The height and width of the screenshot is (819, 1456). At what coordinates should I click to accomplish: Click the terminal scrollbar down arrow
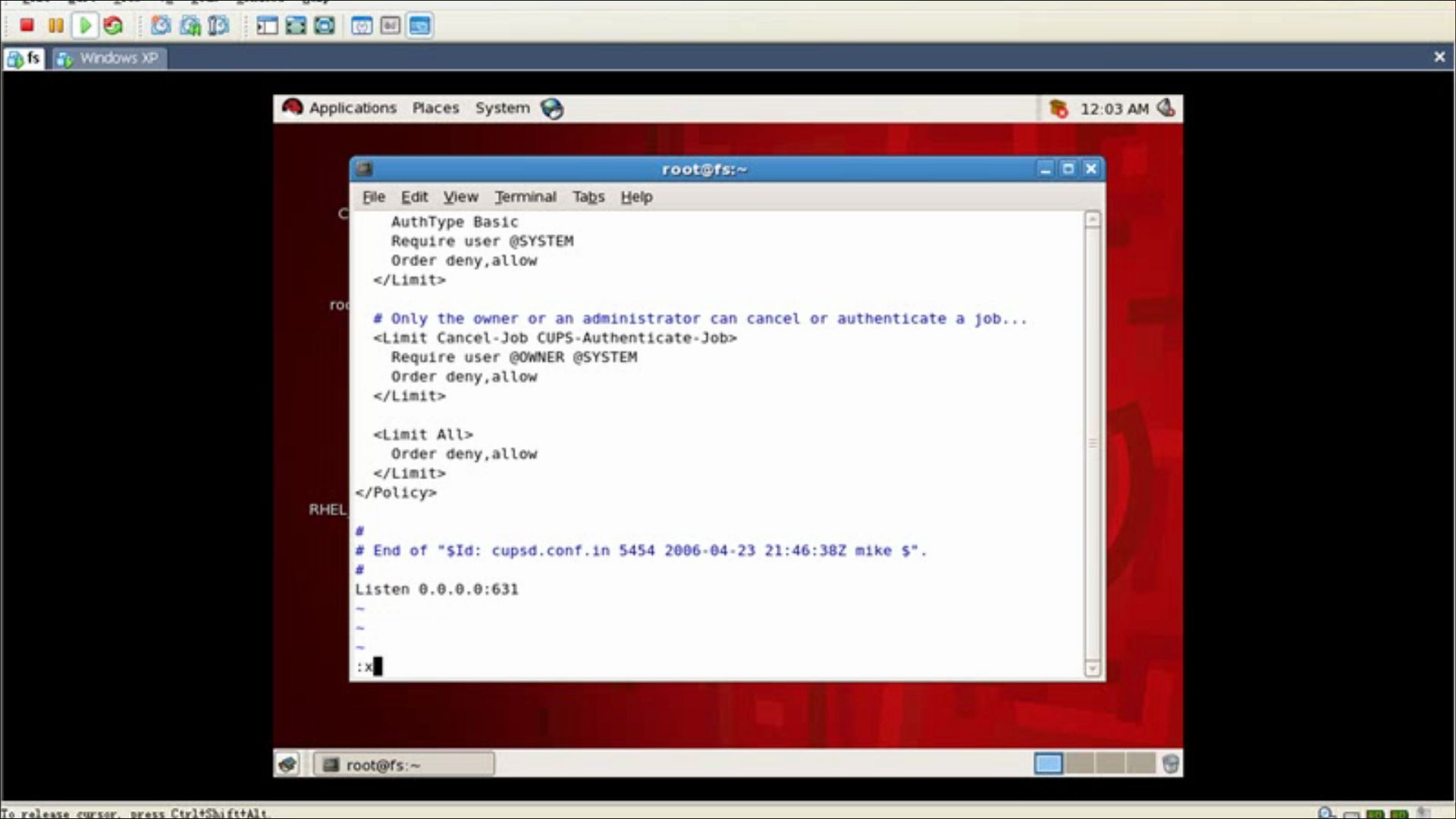click(1093, 668)
